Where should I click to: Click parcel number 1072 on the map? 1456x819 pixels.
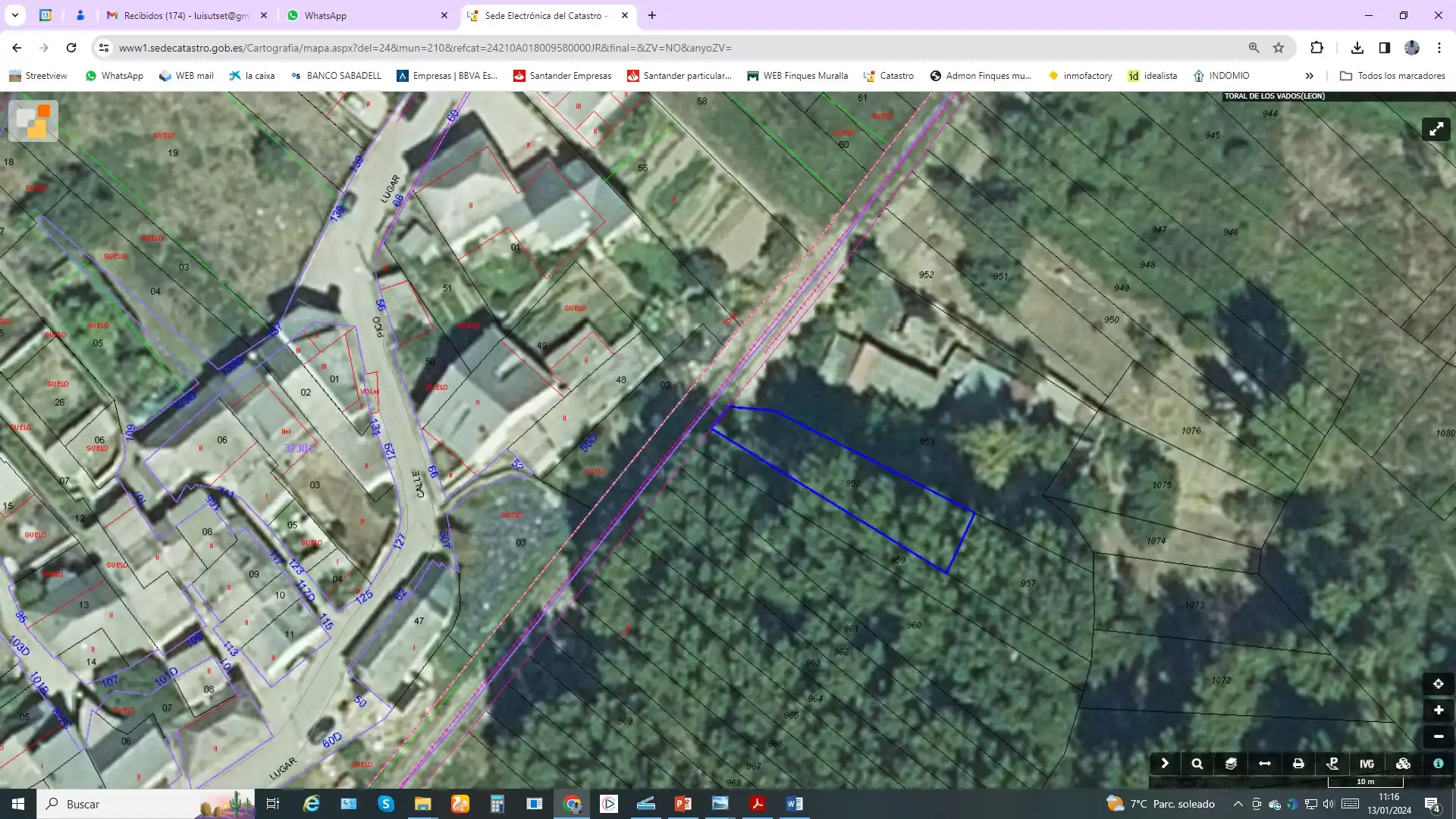[1221, 680]
